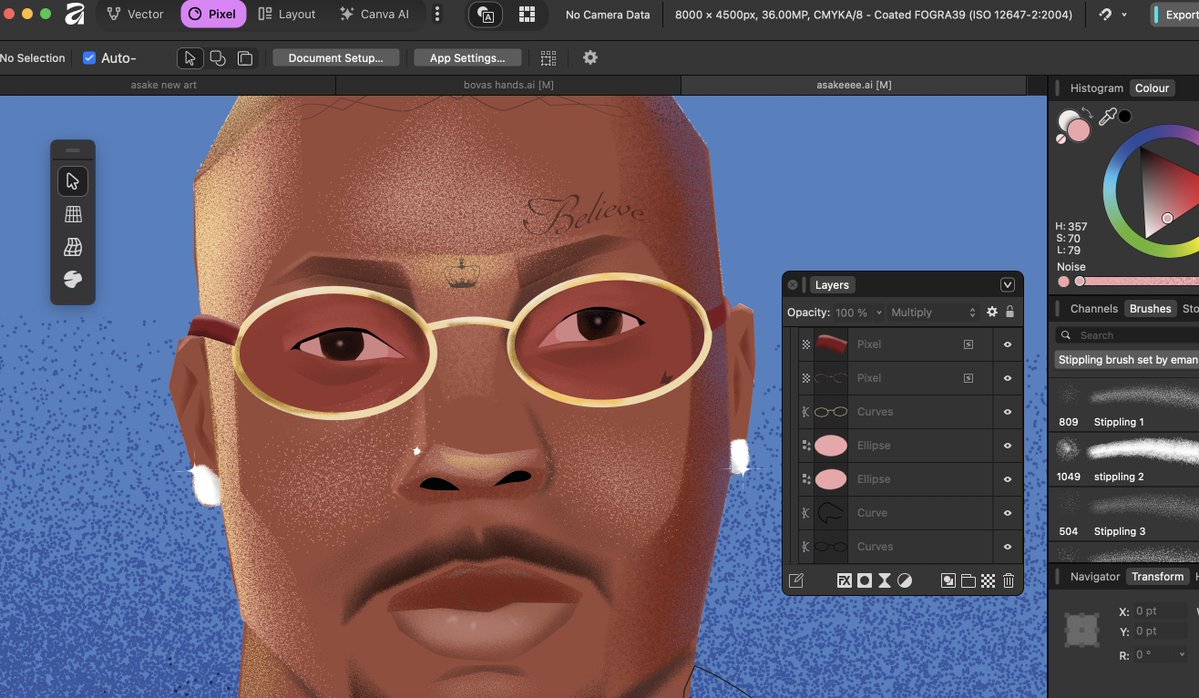Switch to 'asake new art' document tab
This screenshot has width=1199, height=698.
[164, 85]
